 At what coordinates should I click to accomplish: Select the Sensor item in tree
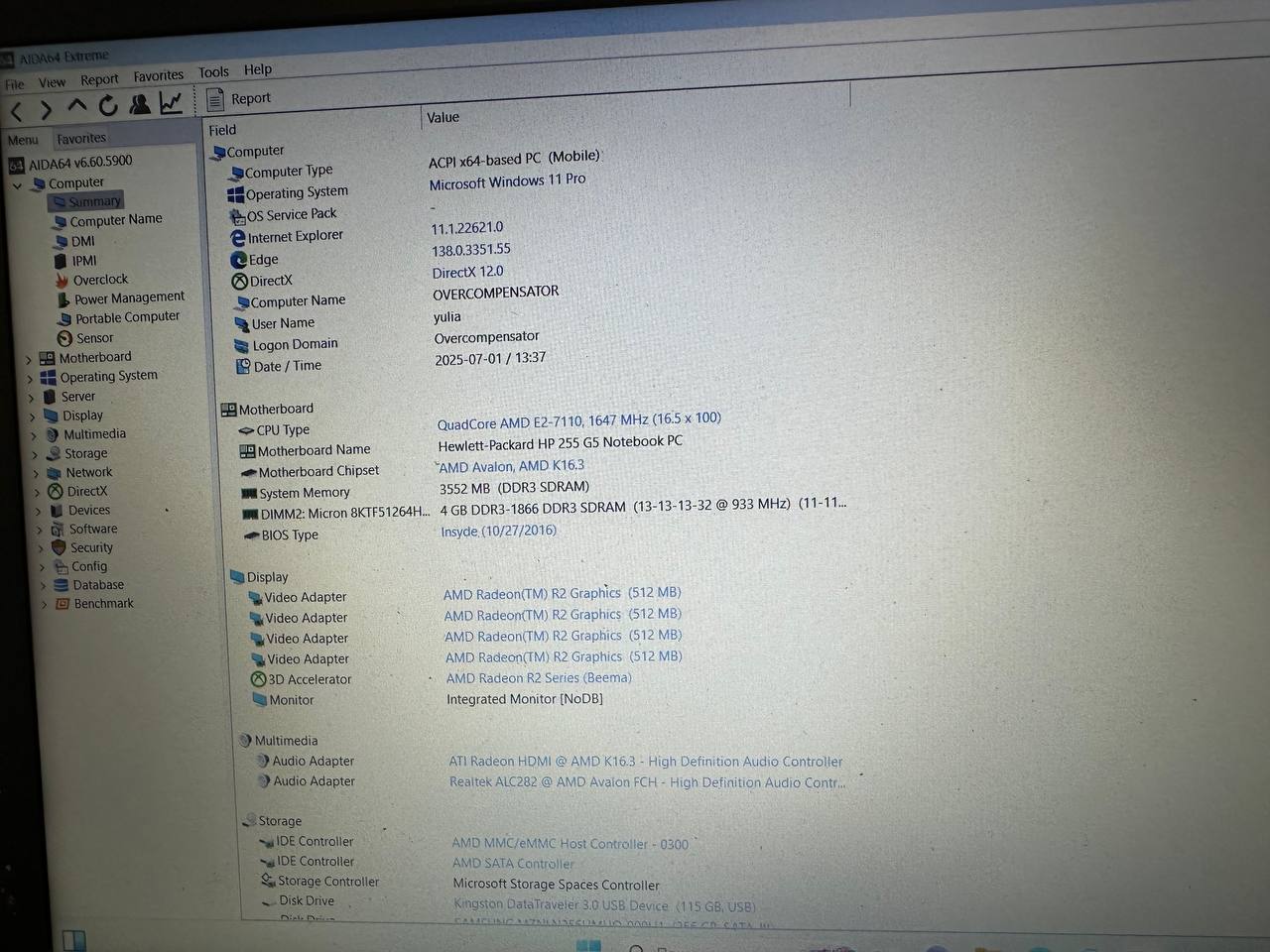(x=94, y=338)
